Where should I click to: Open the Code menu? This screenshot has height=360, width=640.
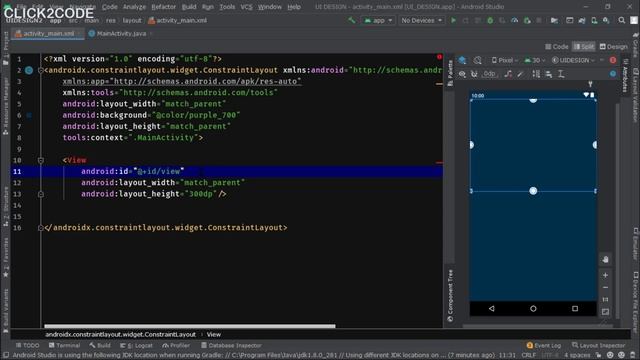click(109, 7)
